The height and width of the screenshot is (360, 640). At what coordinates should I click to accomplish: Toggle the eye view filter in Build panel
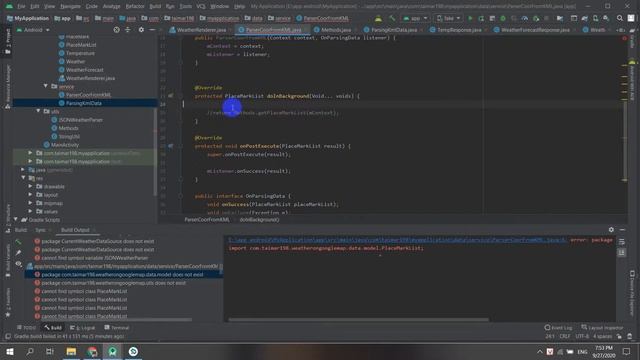pyautogui.click(x=18, y=264)
